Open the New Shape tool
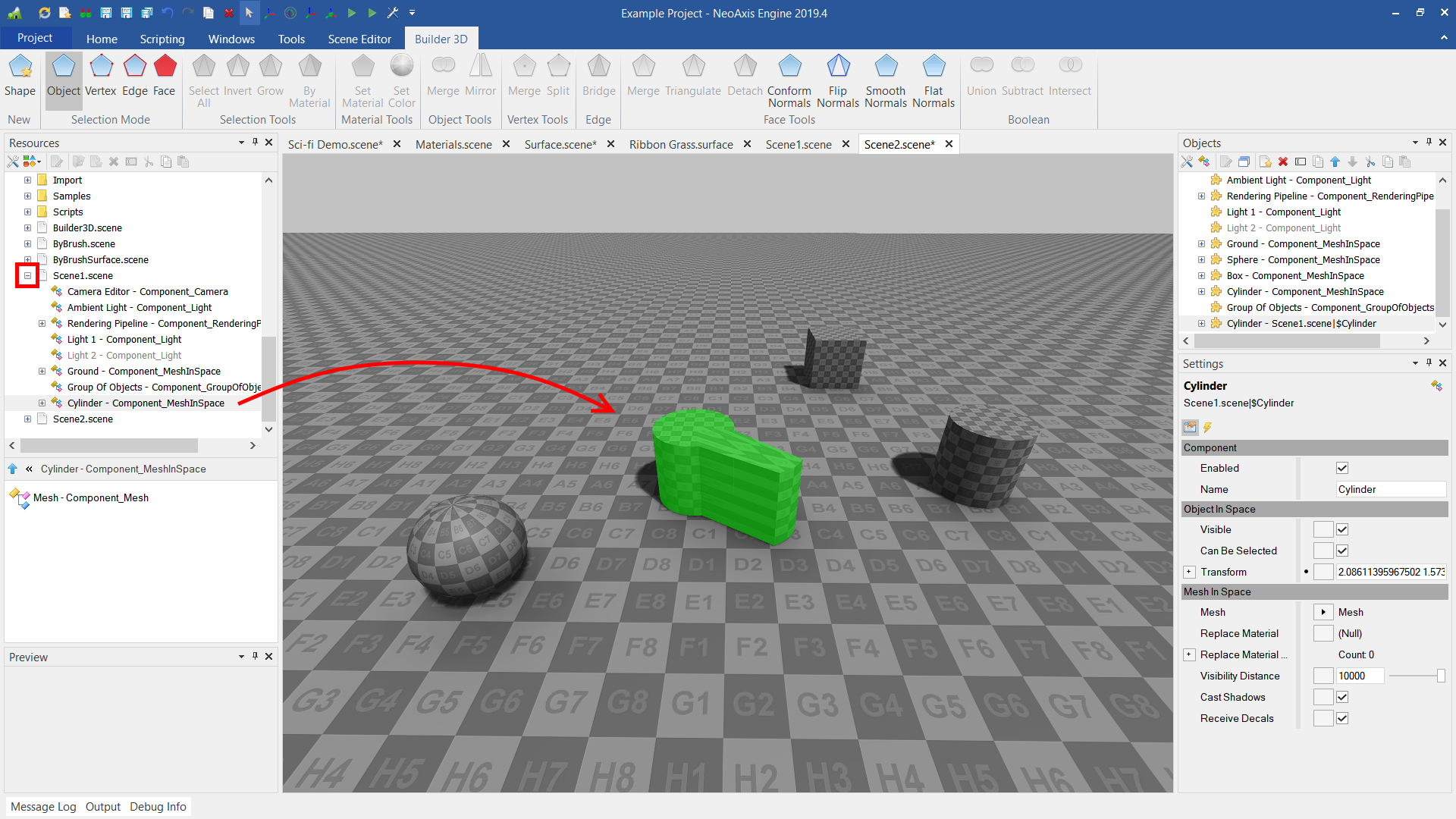Image resolution: width=1456 pixels, height=819 pixels. point(20,75)
